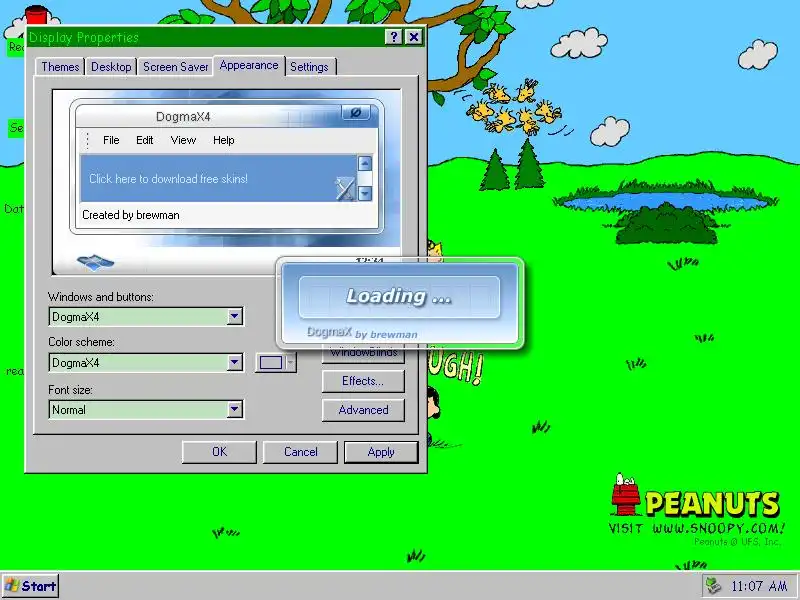The height and width of the screenshot is (600, 800).
Task: Click View in the DogmaX4 preview menu
Action: [183, 140]
